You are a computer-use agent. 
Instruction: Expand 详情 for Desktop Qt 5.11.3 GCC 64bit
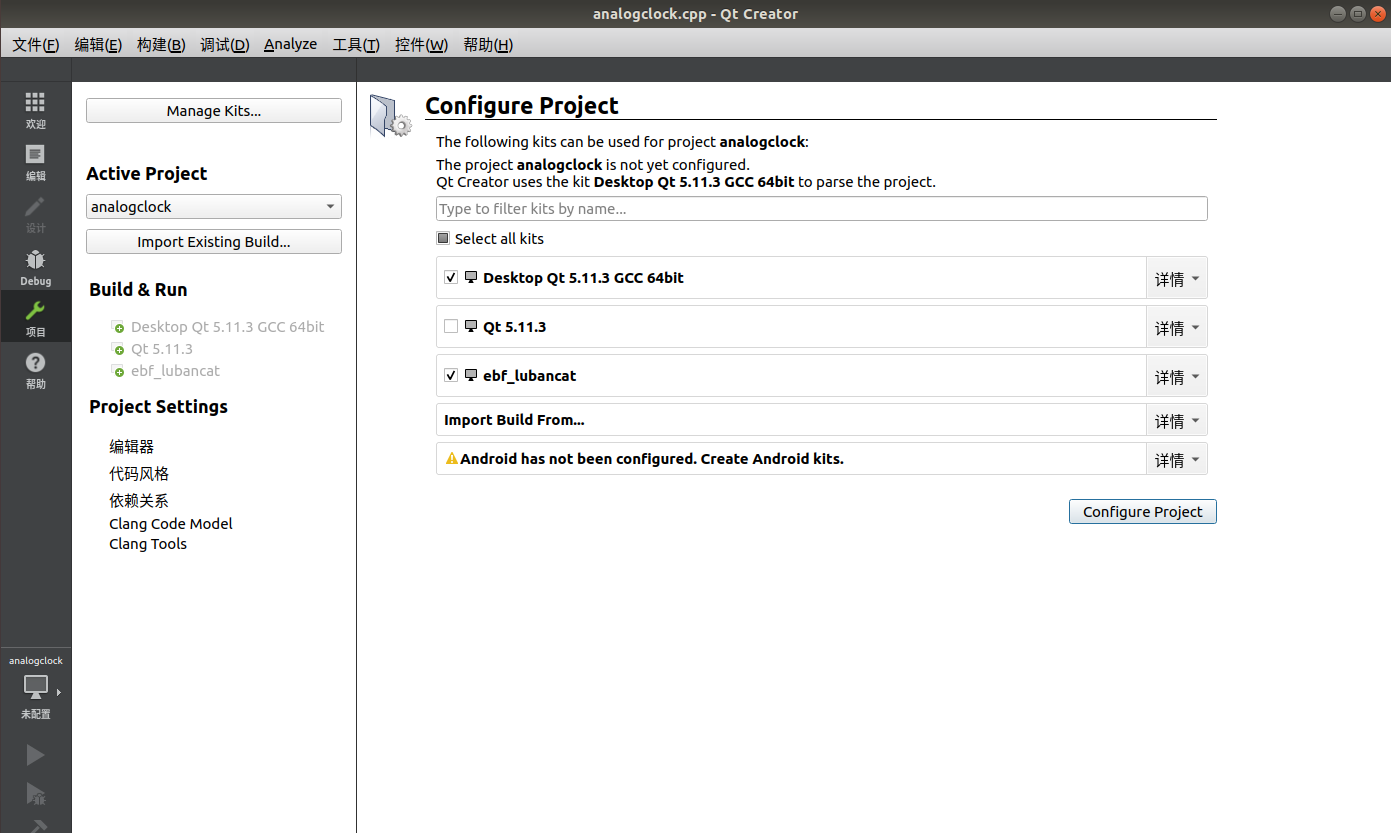coord(1176,278)
